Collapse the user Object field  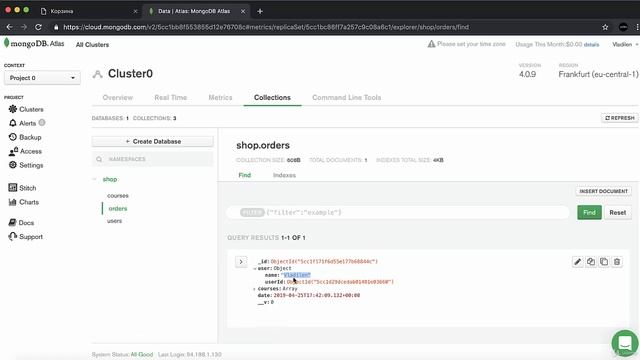pos(255,269)
